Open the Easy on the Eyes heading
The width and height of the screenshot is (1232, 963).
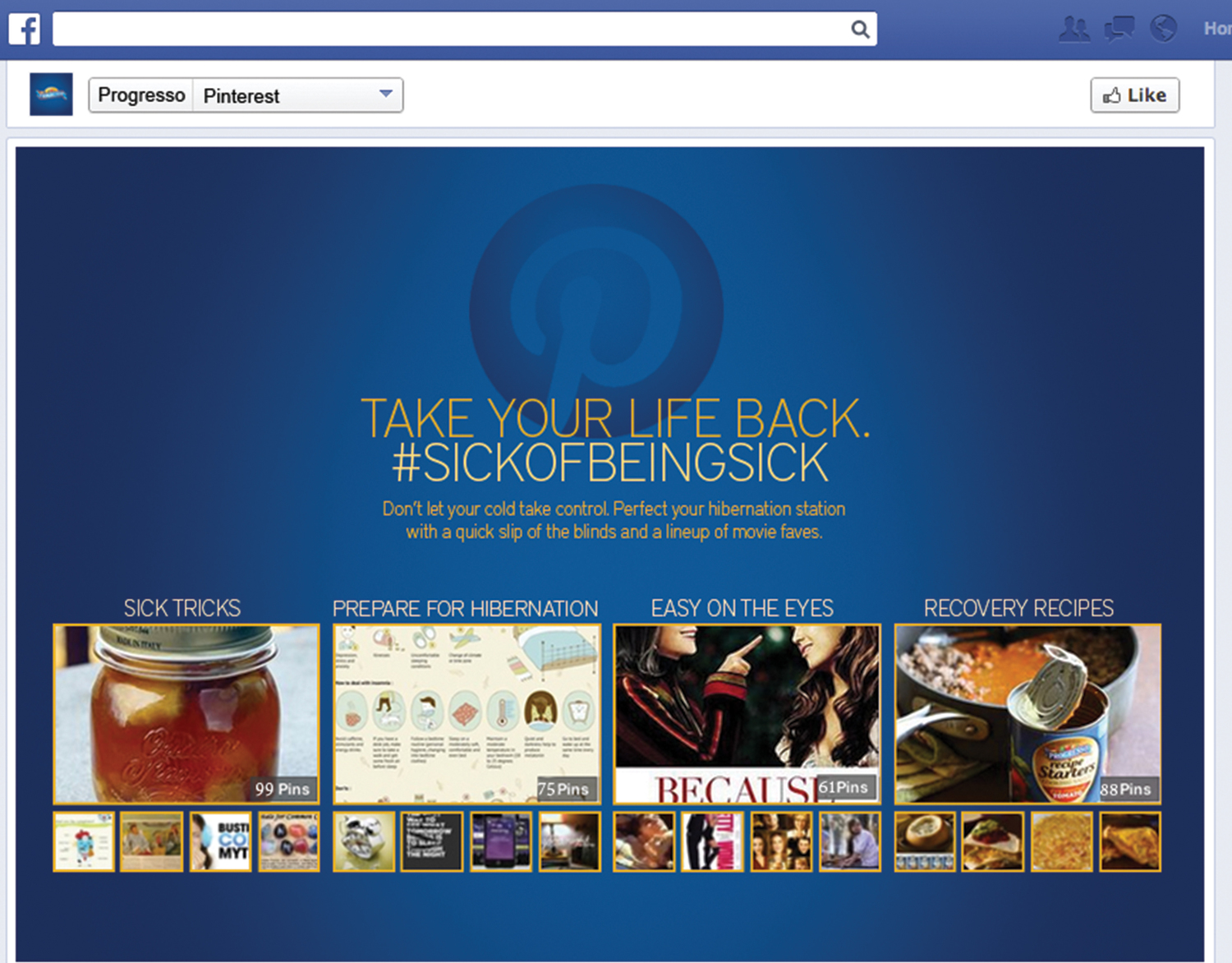pyautogui.click(x=742, y=608)
